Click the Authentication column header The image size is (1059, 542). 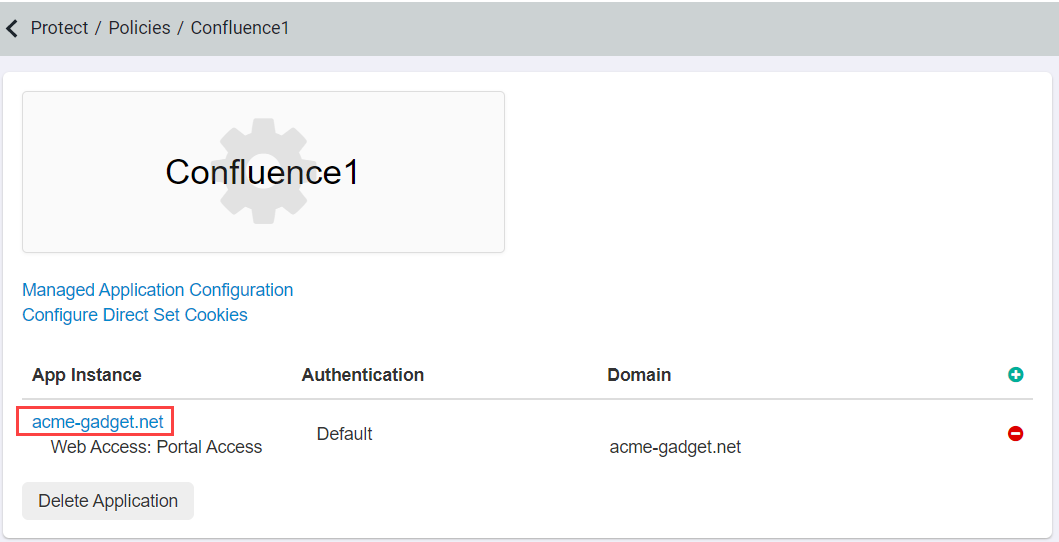click(363, 375)
